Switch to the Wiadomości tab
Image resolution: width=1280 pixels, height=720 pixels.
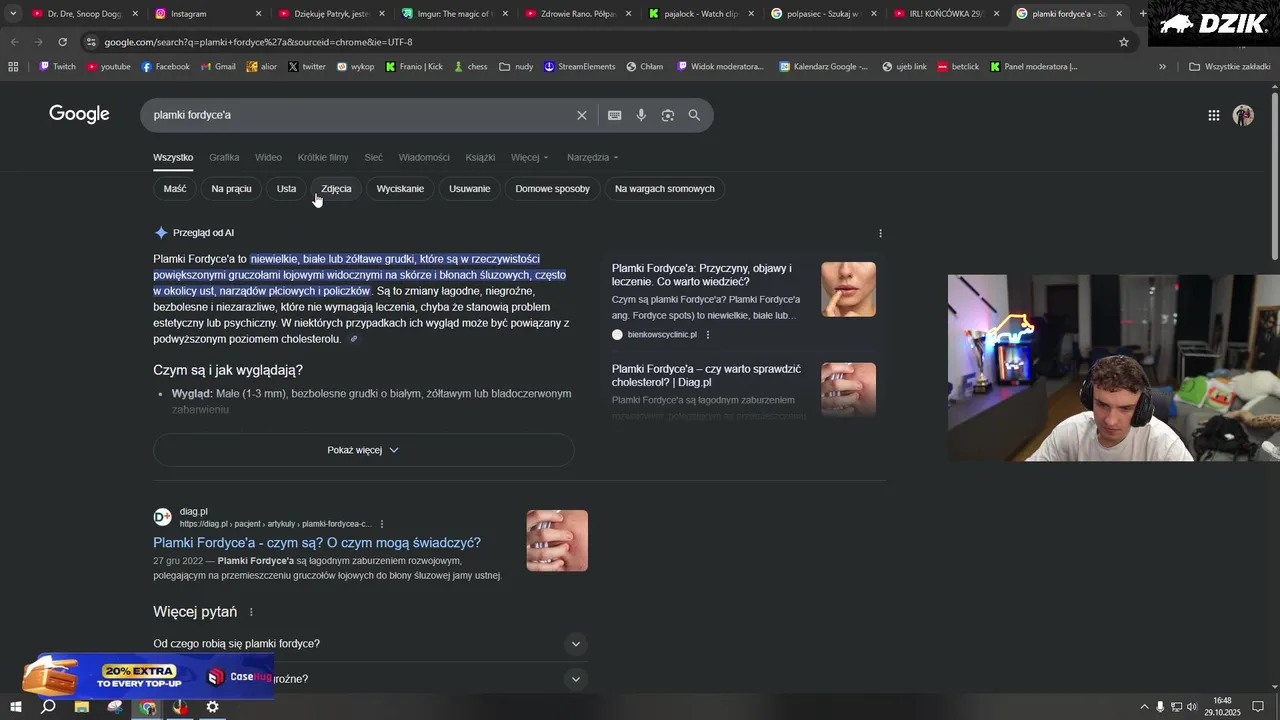(424, 157)
